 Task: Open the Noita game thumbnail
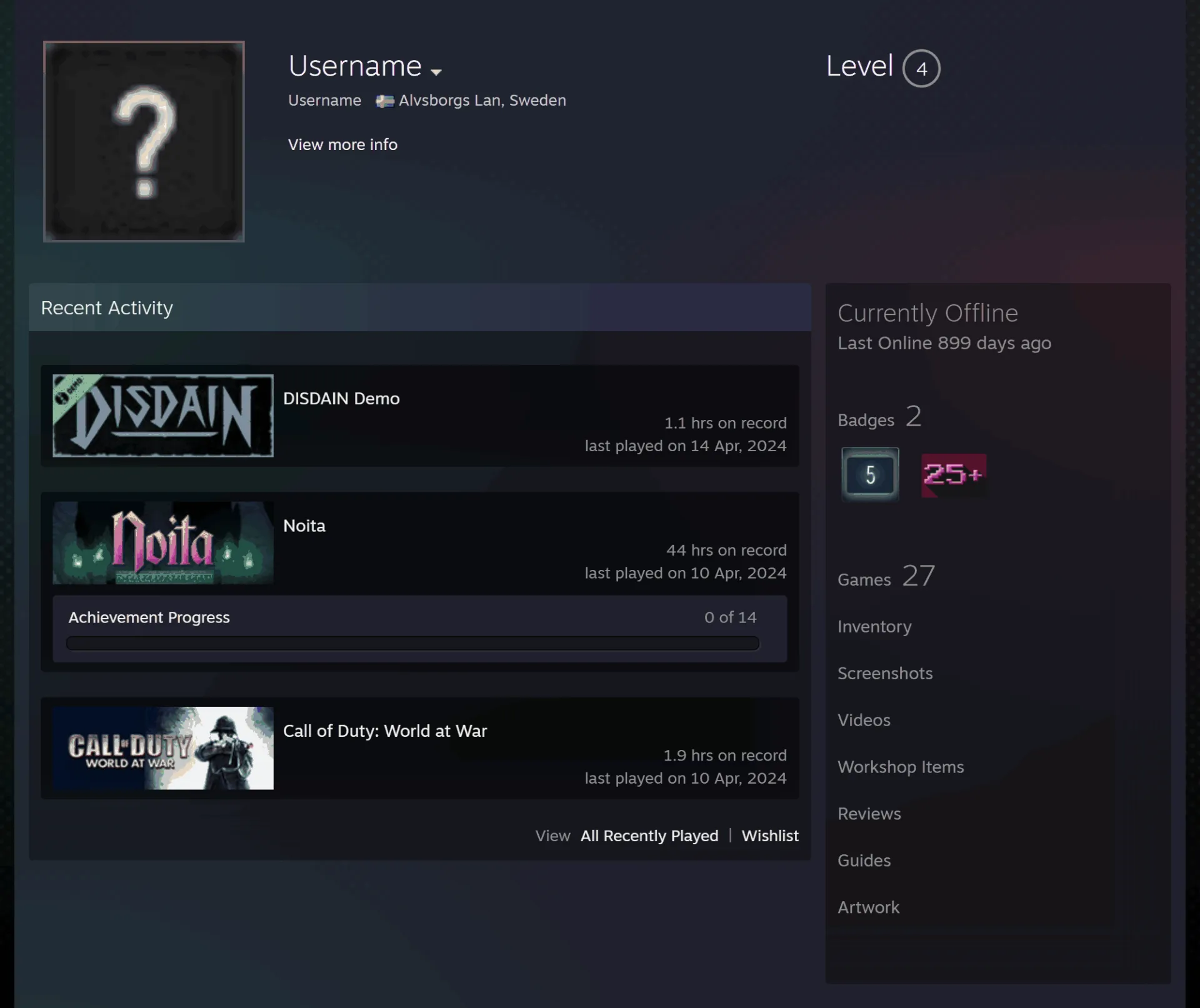pos(163,543)
